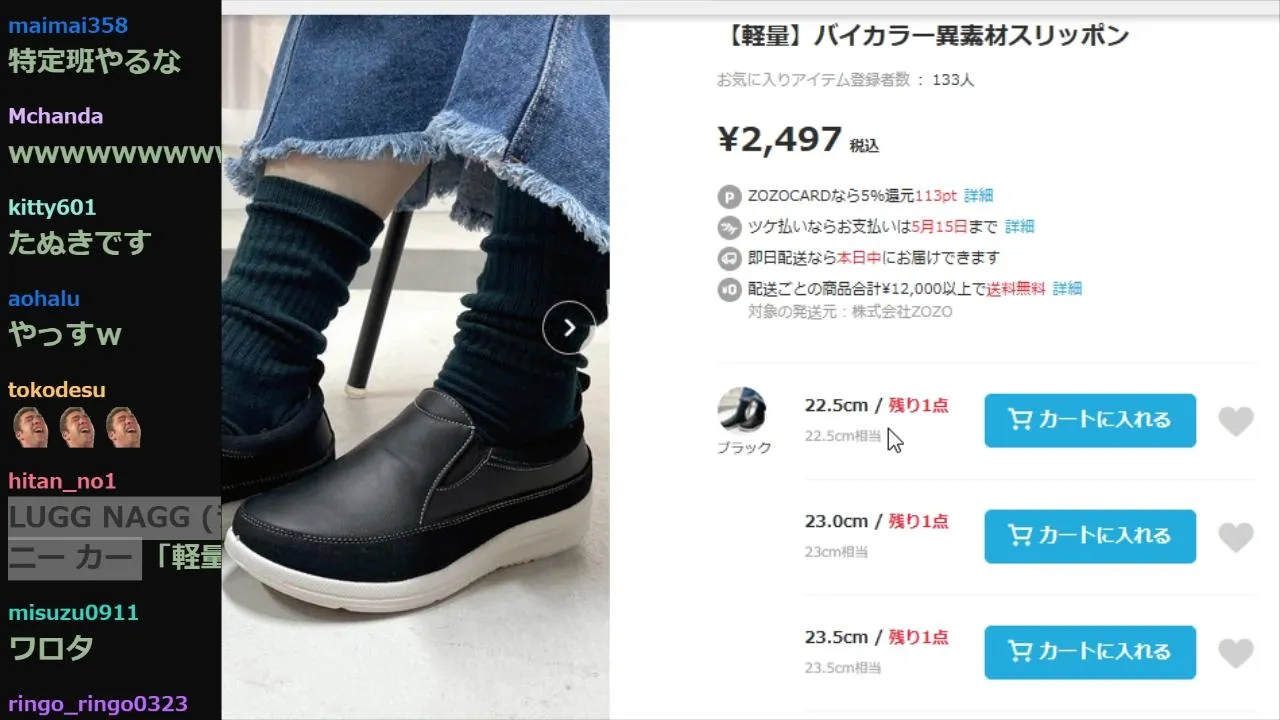Open 詳細 link for ツケ払い payment

(x=1019, y=226)
